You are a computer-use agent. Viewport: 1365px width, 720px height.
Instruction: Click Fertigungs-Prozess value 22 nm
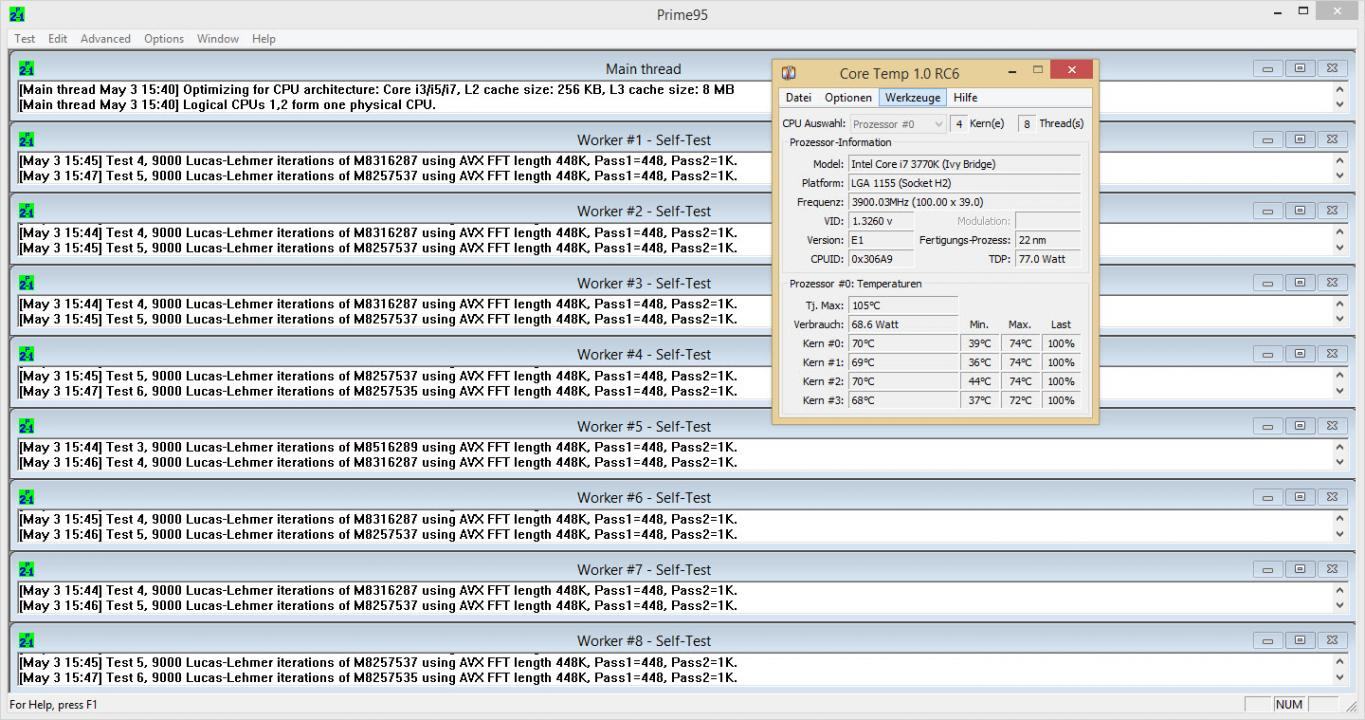point(1047,240)
